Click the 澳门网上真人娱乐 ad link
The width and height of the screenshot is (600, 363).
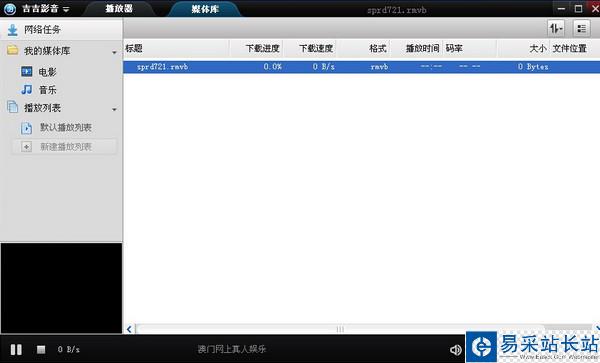232,349
